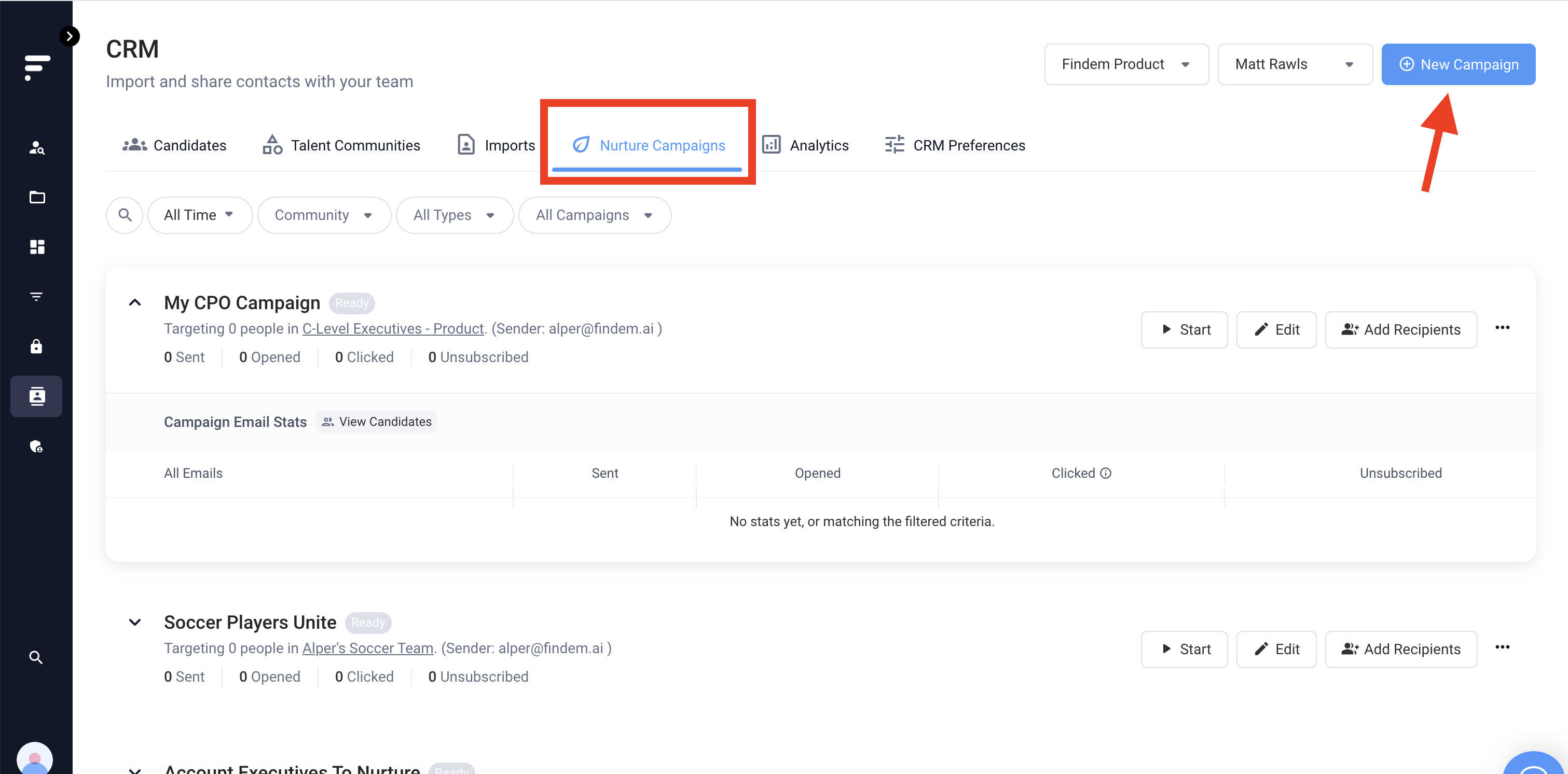
Task: Switch to the Analytics tab
Action: (x=805, y=145)
